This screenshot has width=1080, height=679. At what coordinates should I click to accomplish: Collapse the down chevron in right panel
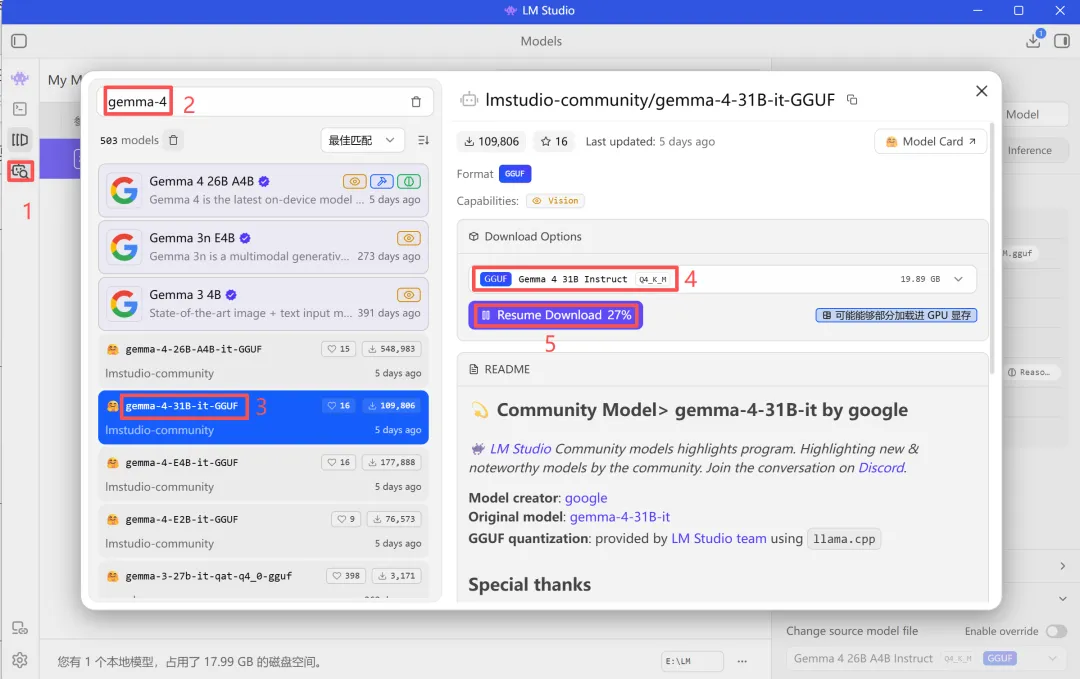click(x=1062, y=599)
